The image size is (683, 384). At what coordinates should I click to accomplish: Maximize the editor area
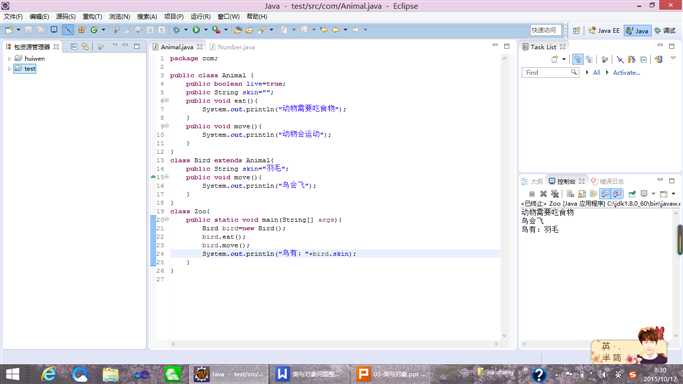(x=507, y=46)
